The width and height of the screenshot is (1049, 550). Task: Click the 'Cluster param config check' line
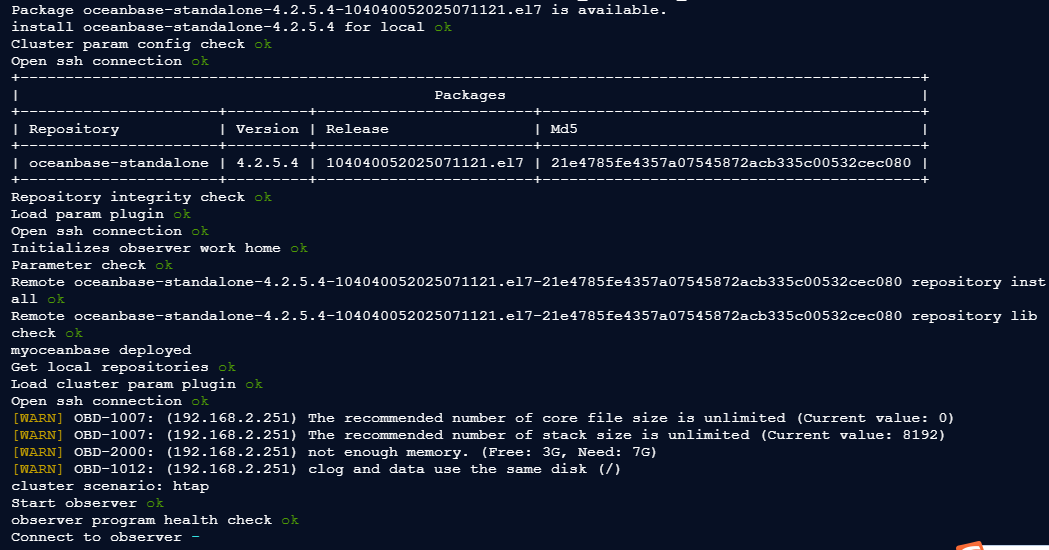tap(128, 44)
